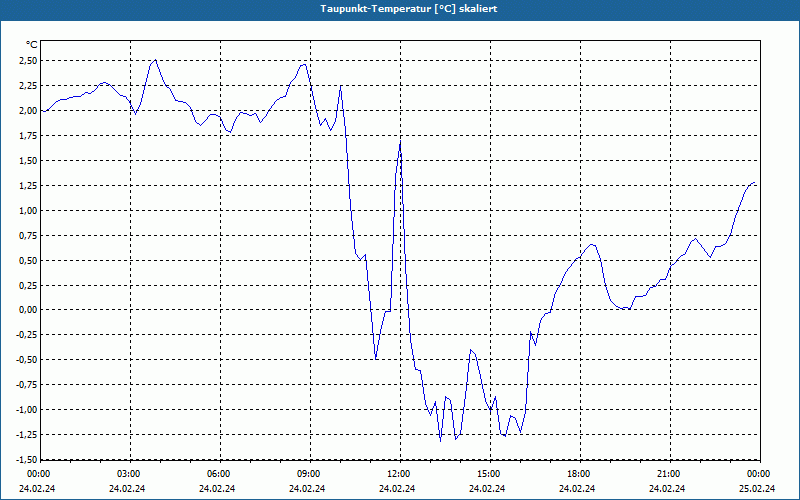This screenshot has width=800, height=500.
Task: Select the minus 0,75 y-axis label
Action: click(27, 385)
